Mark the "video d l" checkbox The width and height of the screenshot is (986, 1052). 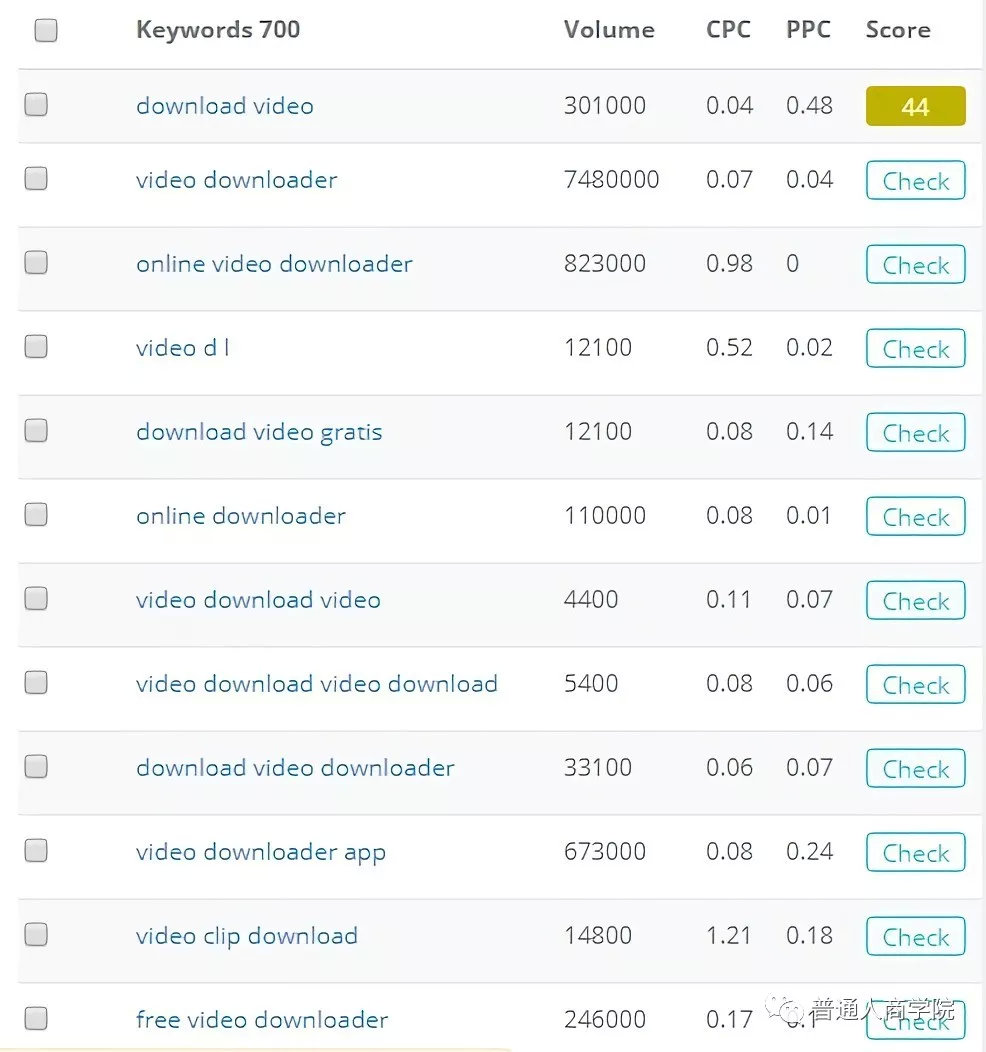(x=36, y=347)
